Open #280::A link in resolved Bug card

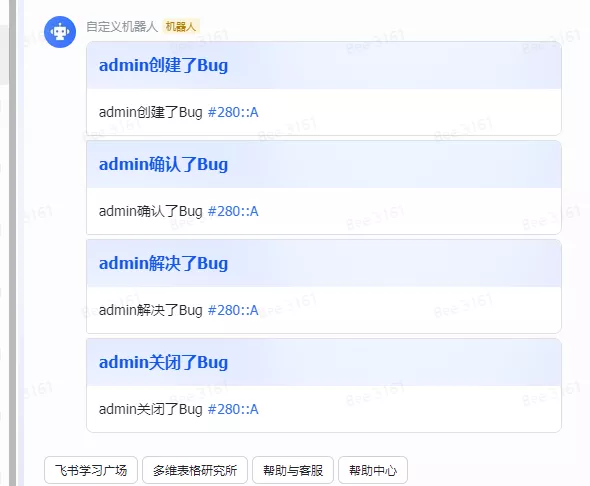coord(233,310)
